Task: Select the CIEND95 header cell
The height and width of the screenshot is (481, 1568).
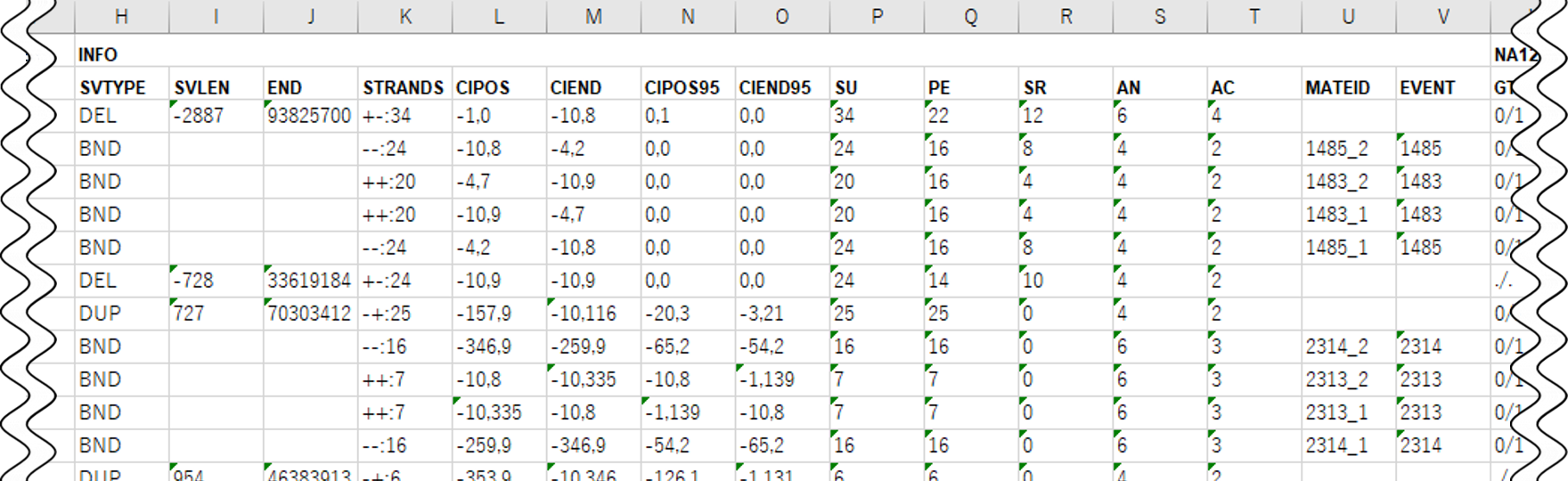Action: pyautogui.click(x=775, y=87)
